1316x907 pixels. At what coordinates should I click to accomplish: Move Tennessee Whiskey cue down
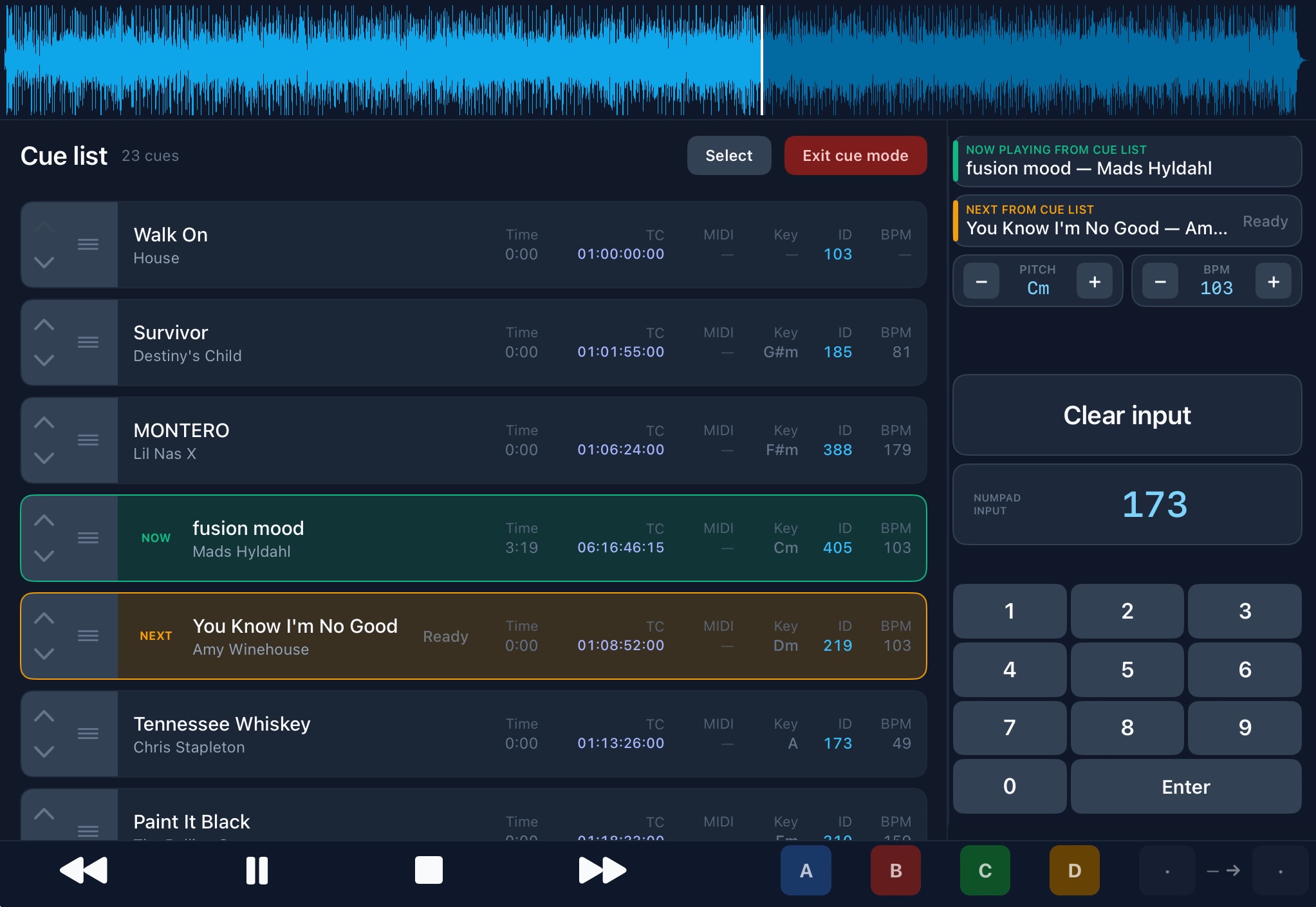[x=44, y=751]
